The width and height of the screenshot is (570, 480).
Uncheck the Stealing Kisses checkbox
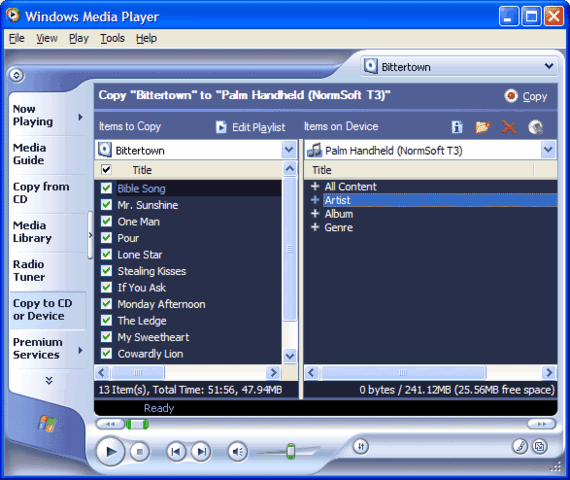point(106,271)
